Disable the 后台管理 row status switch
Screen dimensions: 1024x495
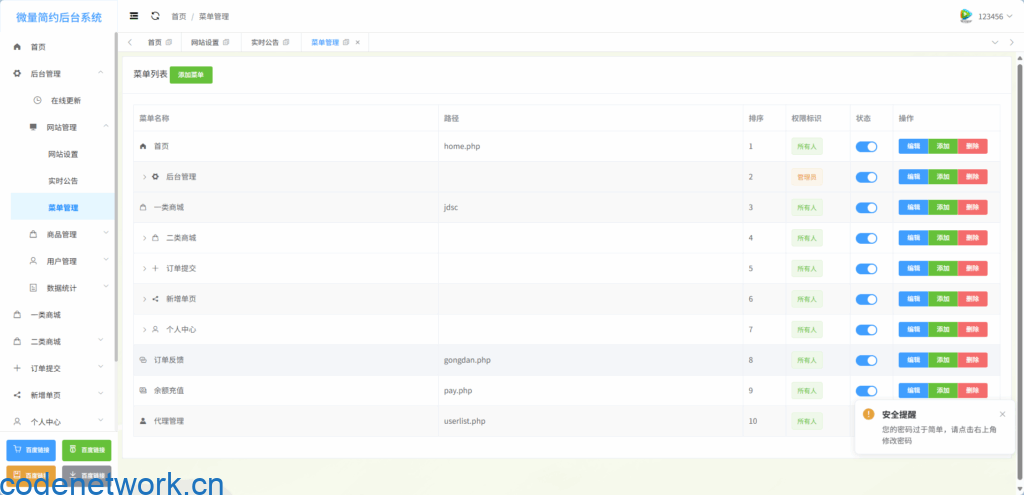(866, 177)
